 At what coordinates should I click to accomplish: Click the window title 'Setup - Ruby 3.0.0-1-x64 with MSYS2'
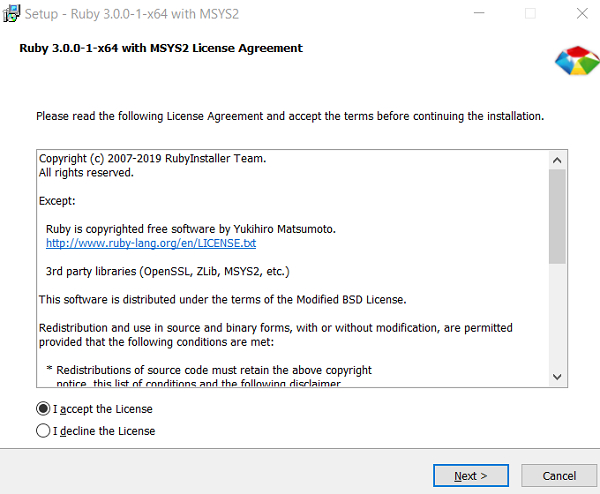pos(132,14)
